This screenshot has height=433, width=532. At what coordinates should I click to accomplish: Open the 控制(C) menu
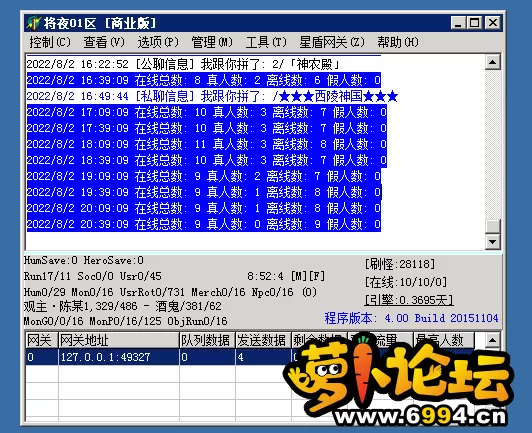(50, 42)
